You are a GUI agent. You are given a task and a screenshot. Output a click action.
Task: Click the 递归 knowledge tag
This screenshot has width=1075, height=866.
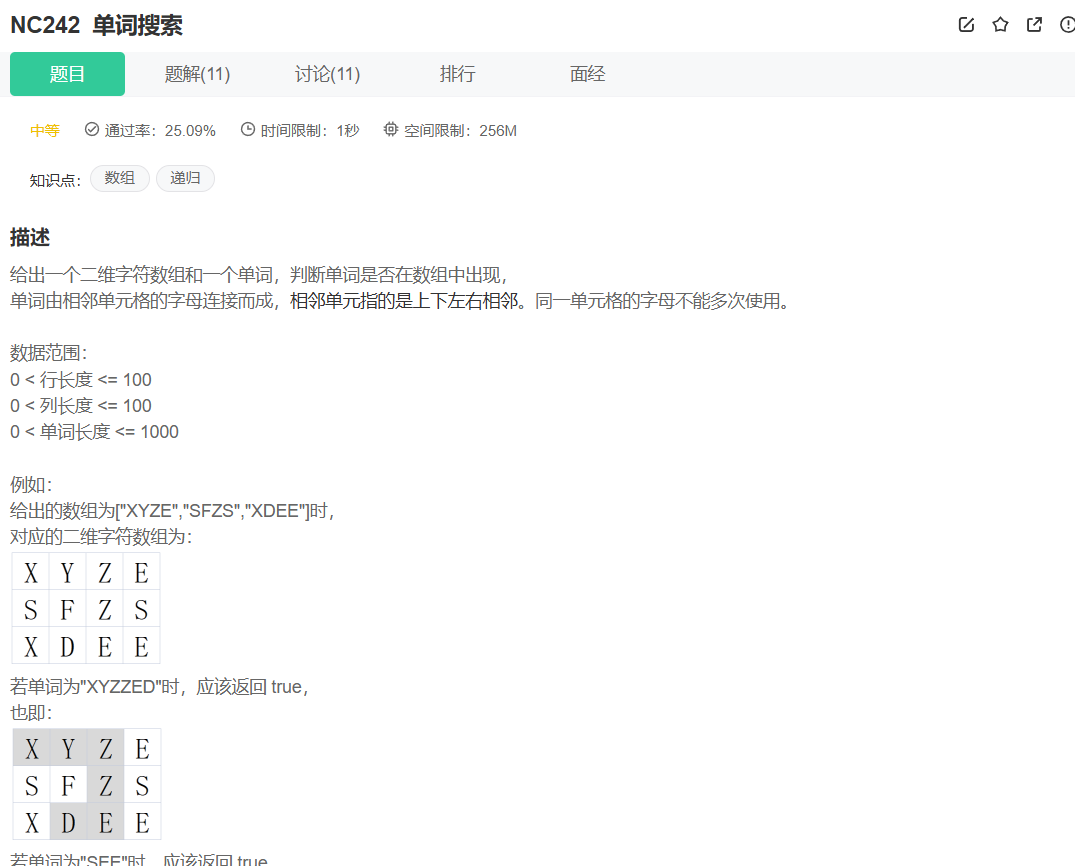(x=185, y=179)
